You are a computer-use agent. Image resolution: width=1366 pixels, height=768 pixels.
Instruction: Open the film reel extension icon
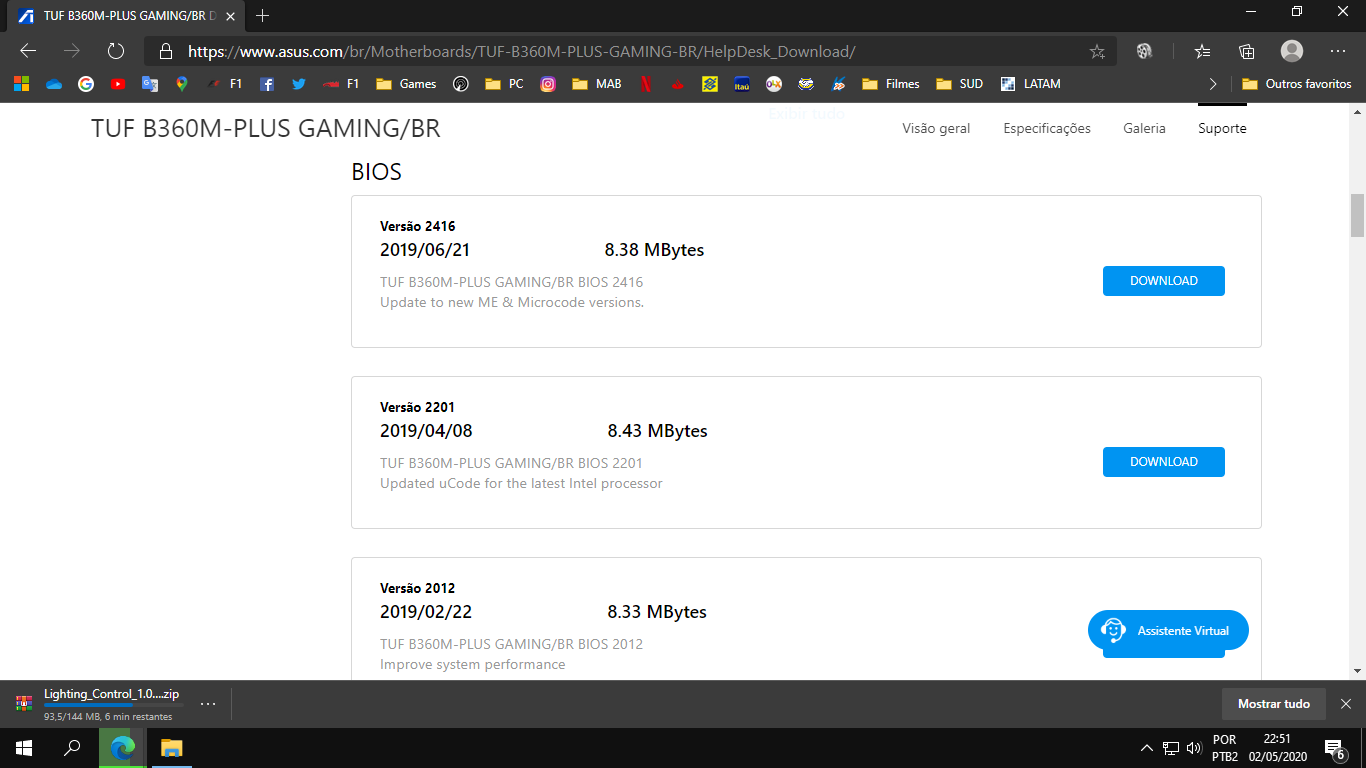click(x=1145, y=51)
